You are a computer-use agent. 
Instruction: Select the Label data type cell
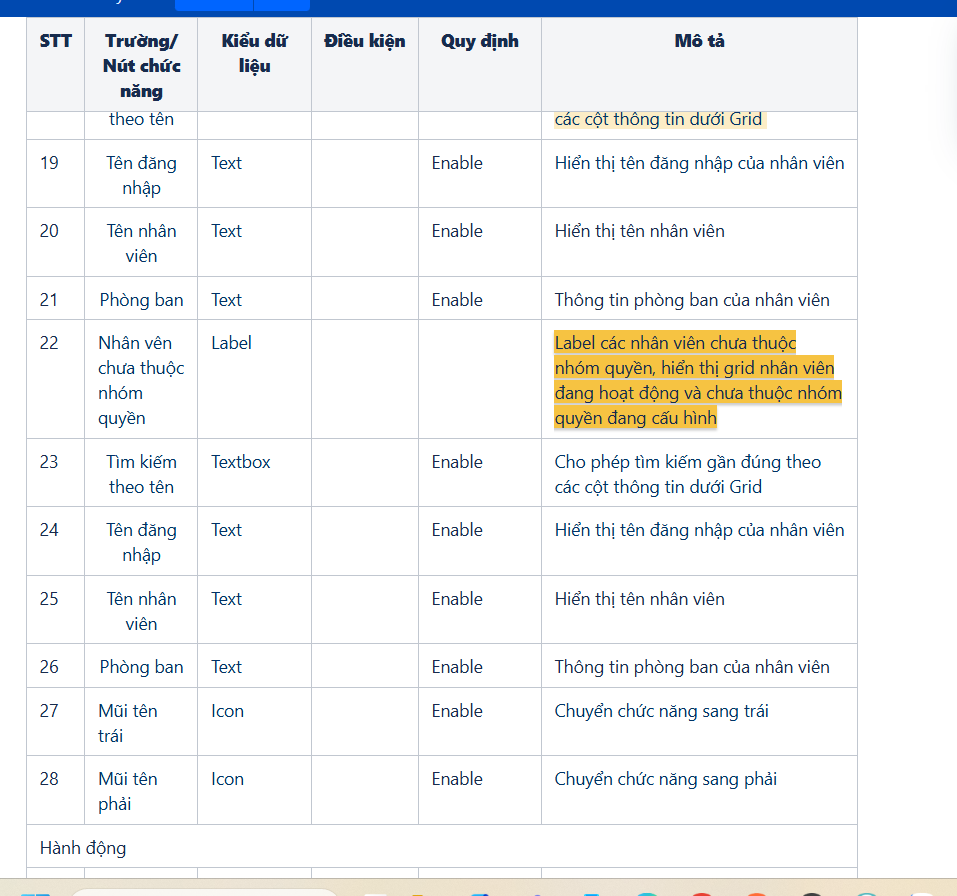point(231,343)
